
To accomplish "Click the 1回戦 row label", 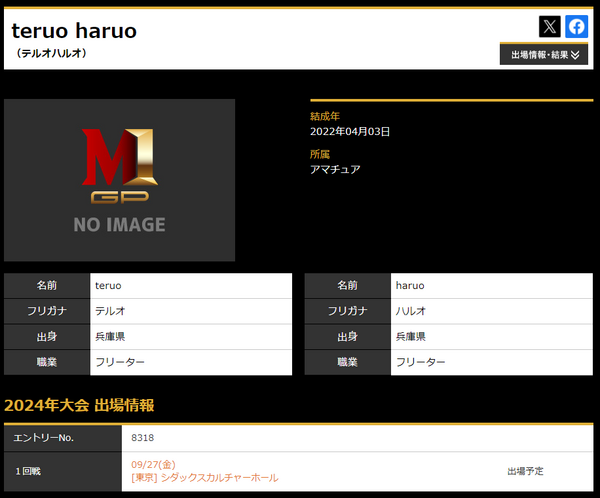I will (28, 471).
